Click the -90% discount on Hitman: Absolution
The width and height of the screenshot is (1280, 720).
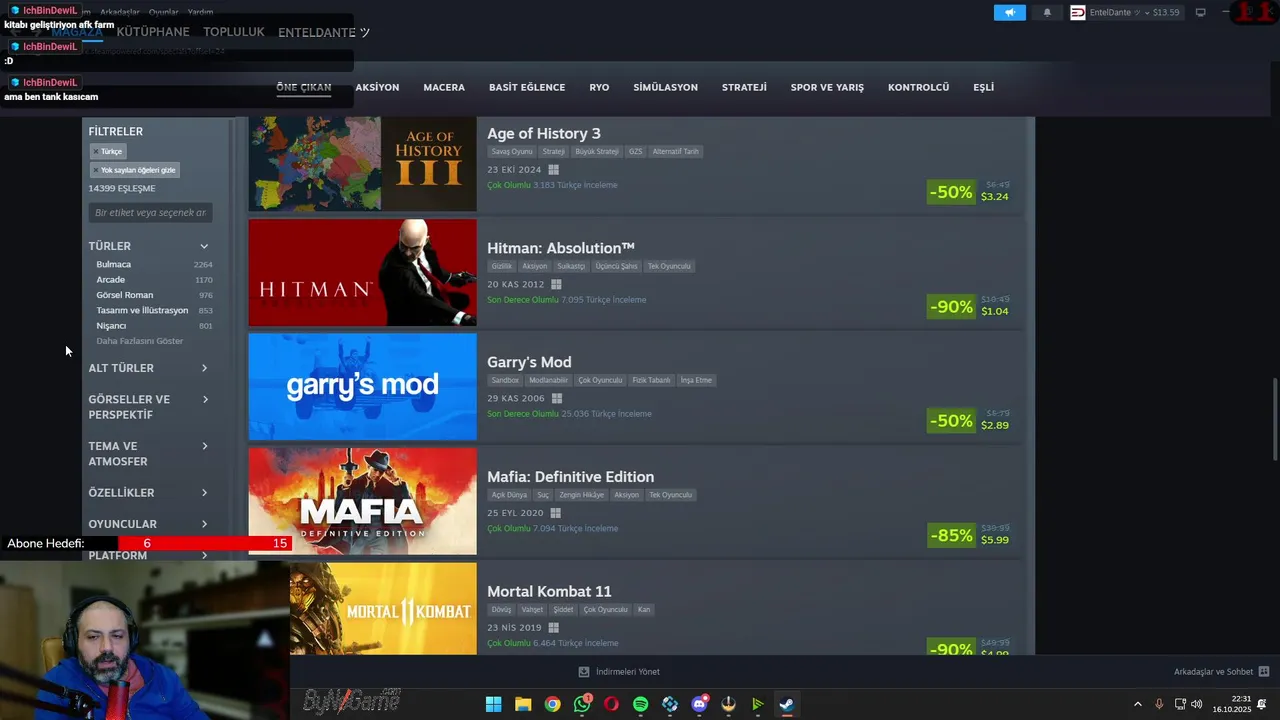[x=951, y=307]
